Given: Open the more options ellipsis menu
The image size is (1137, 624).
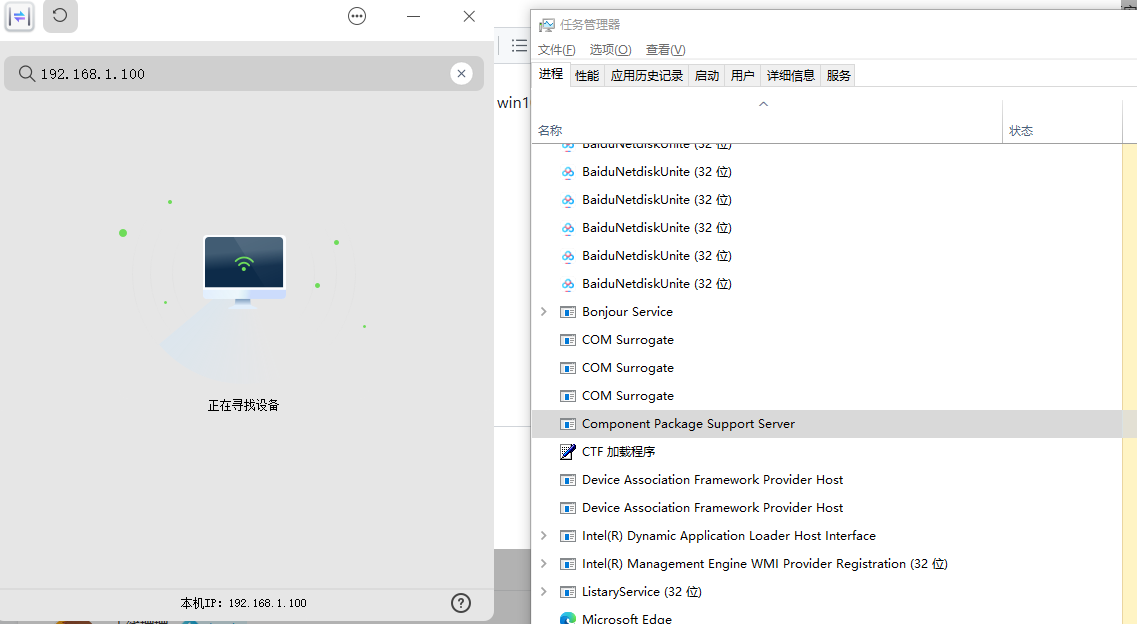Looking at the screenshot, I should (357, 16).
